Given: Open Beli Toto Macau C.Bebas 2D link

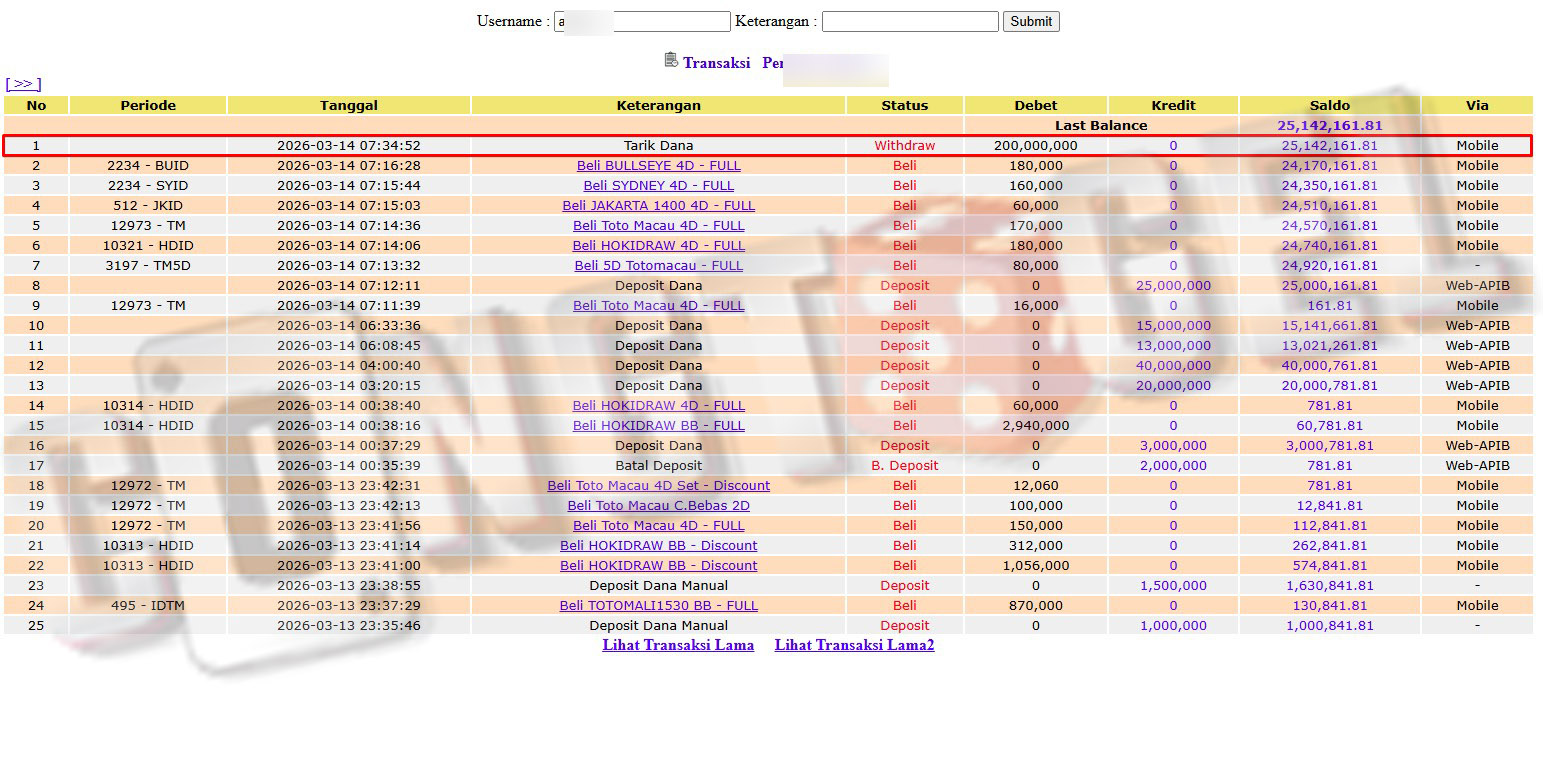Looking at the screenshot, I should (658, 506).
